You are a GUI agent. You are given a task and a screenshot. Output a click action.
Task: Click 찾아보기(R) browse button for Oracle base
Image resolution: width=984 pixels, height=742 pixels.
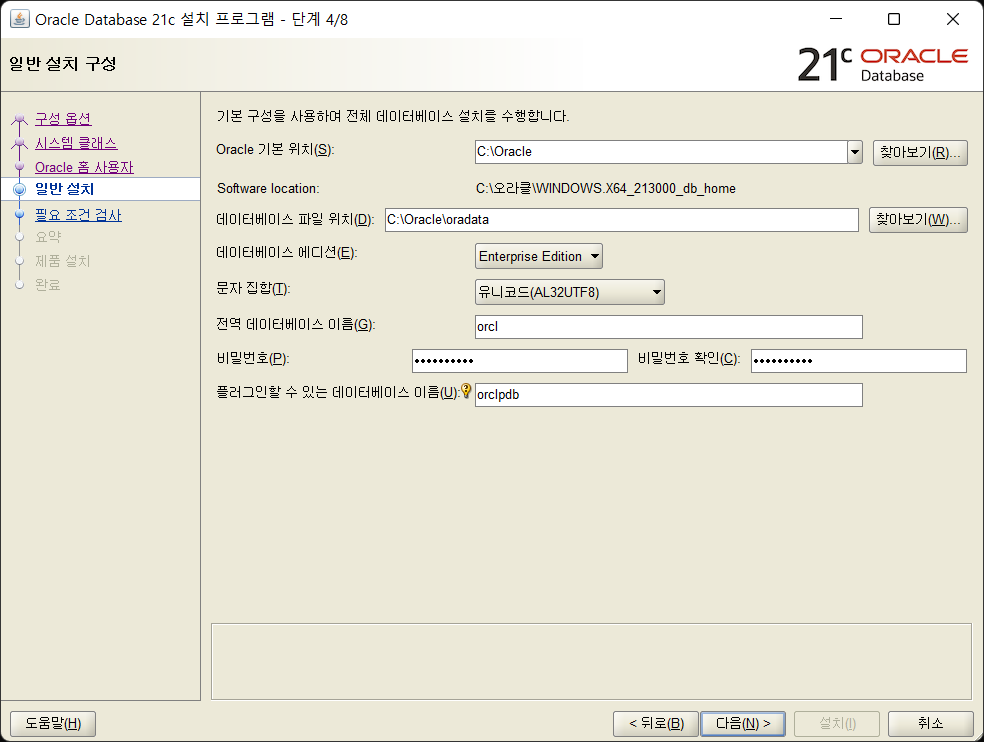point(920,153)
